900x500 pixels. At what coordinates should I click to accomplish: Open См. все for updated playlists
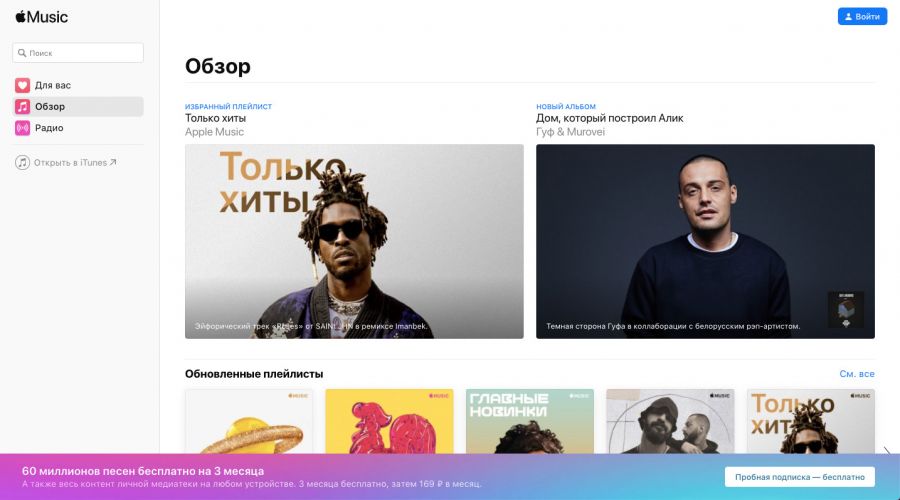tap(857, 374)
